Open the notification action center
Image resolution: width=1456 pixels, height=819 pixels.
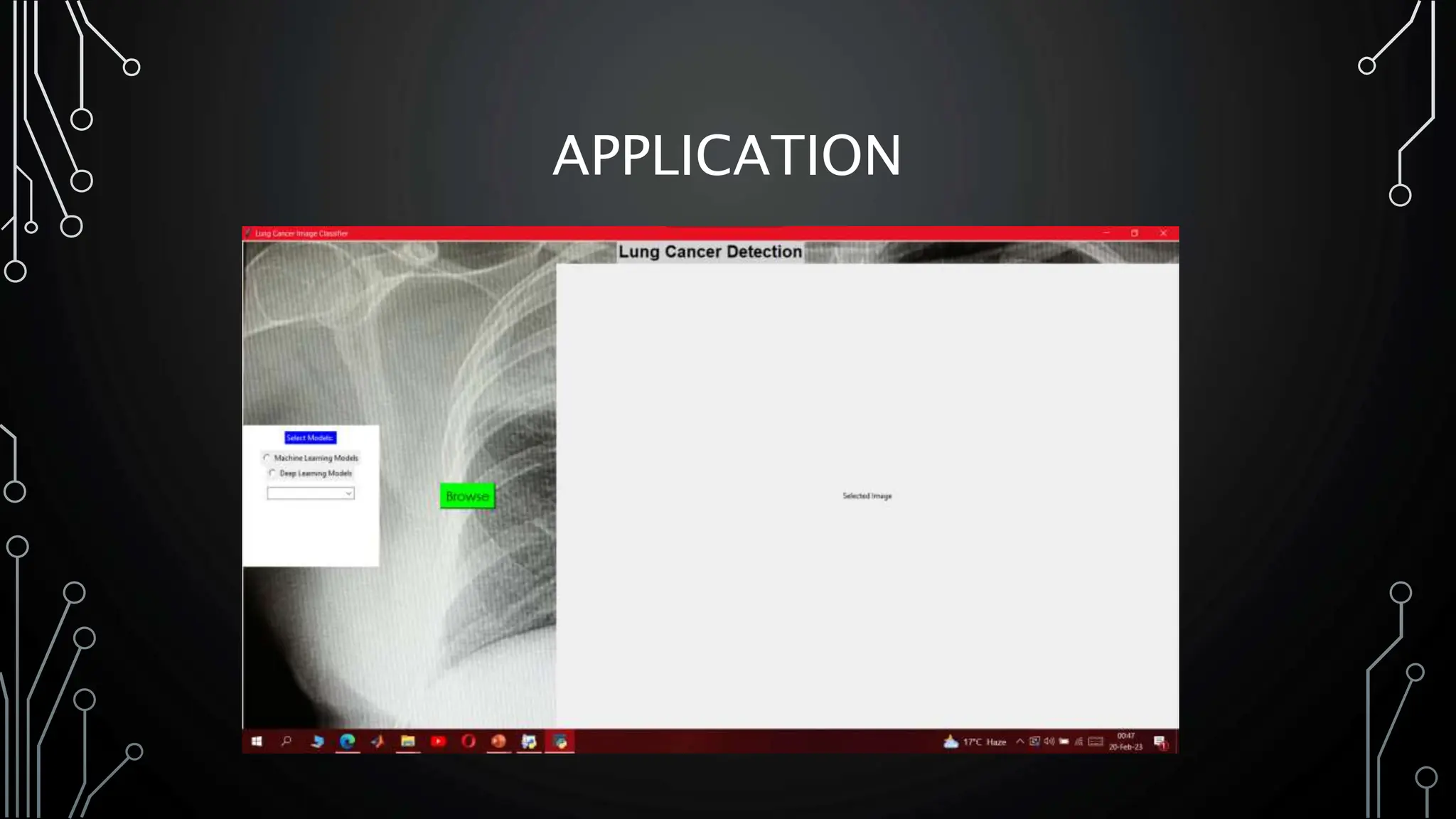1160,742
